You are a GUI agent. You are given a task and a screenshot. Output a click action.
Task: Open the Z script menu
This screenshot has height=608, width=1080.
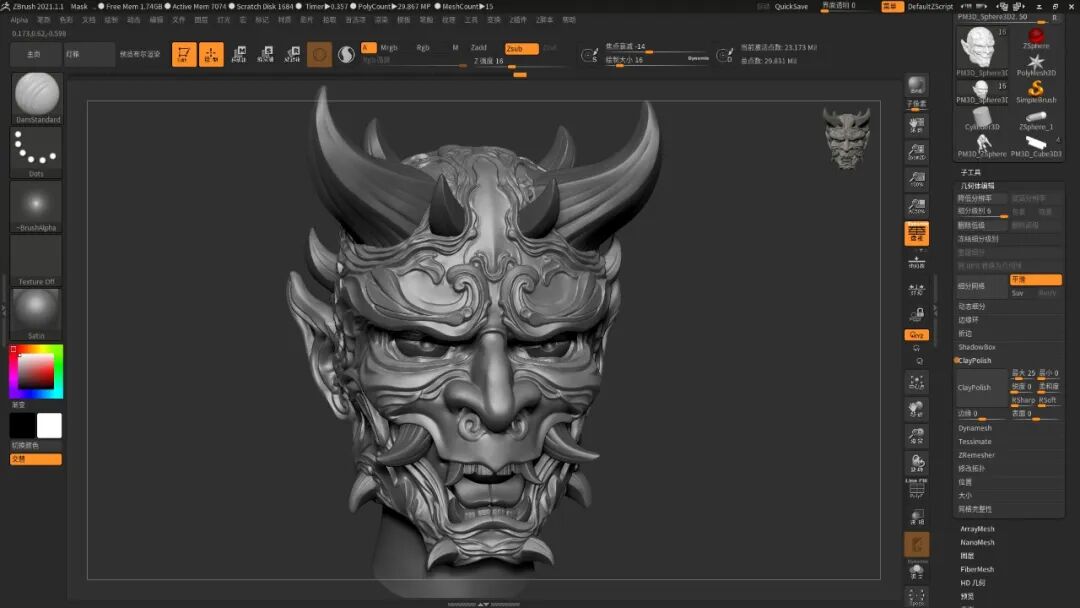(x=544, y=20)
